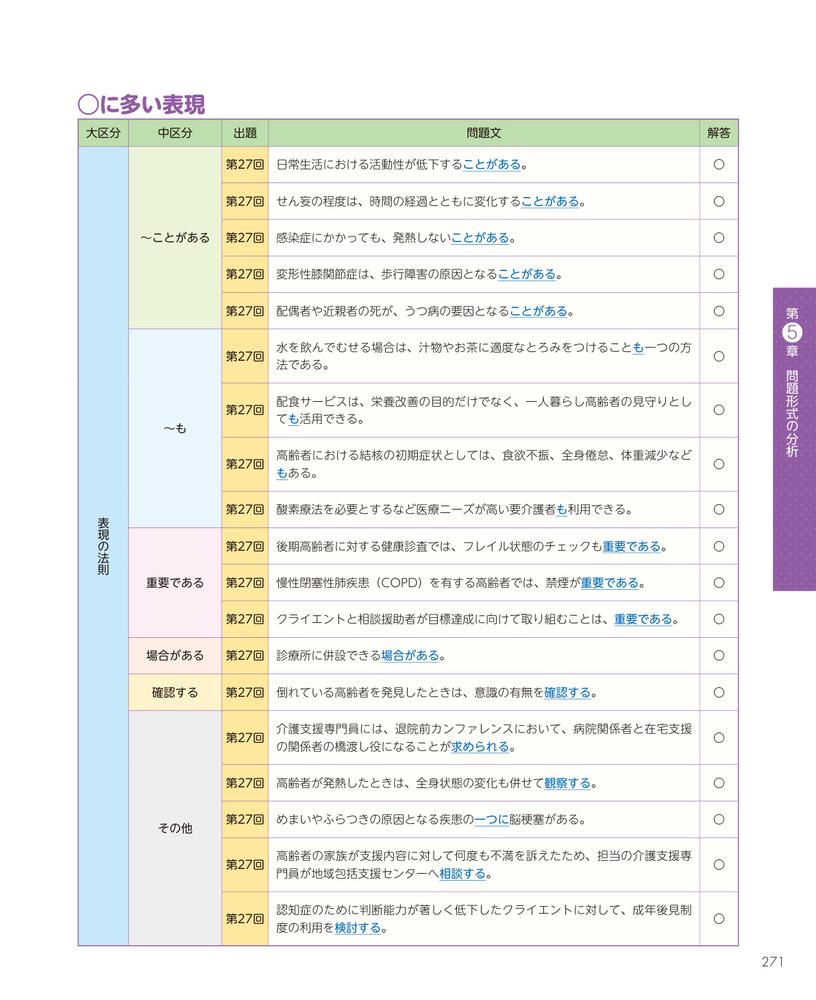This screenshot has height=1000, width=816.
Task: Select the 解答 column header
Action: [x=719, y=133]
